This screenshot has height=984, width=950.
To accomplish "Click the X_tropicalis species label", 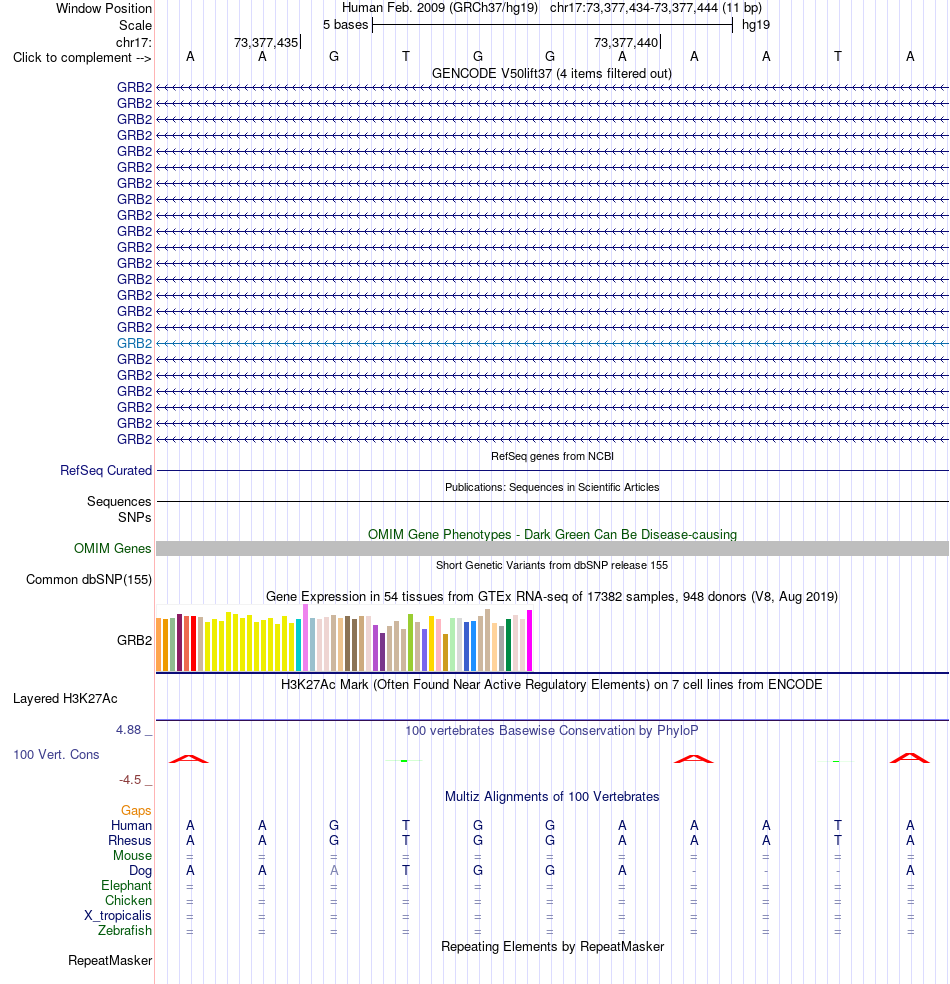I will 118,916.
